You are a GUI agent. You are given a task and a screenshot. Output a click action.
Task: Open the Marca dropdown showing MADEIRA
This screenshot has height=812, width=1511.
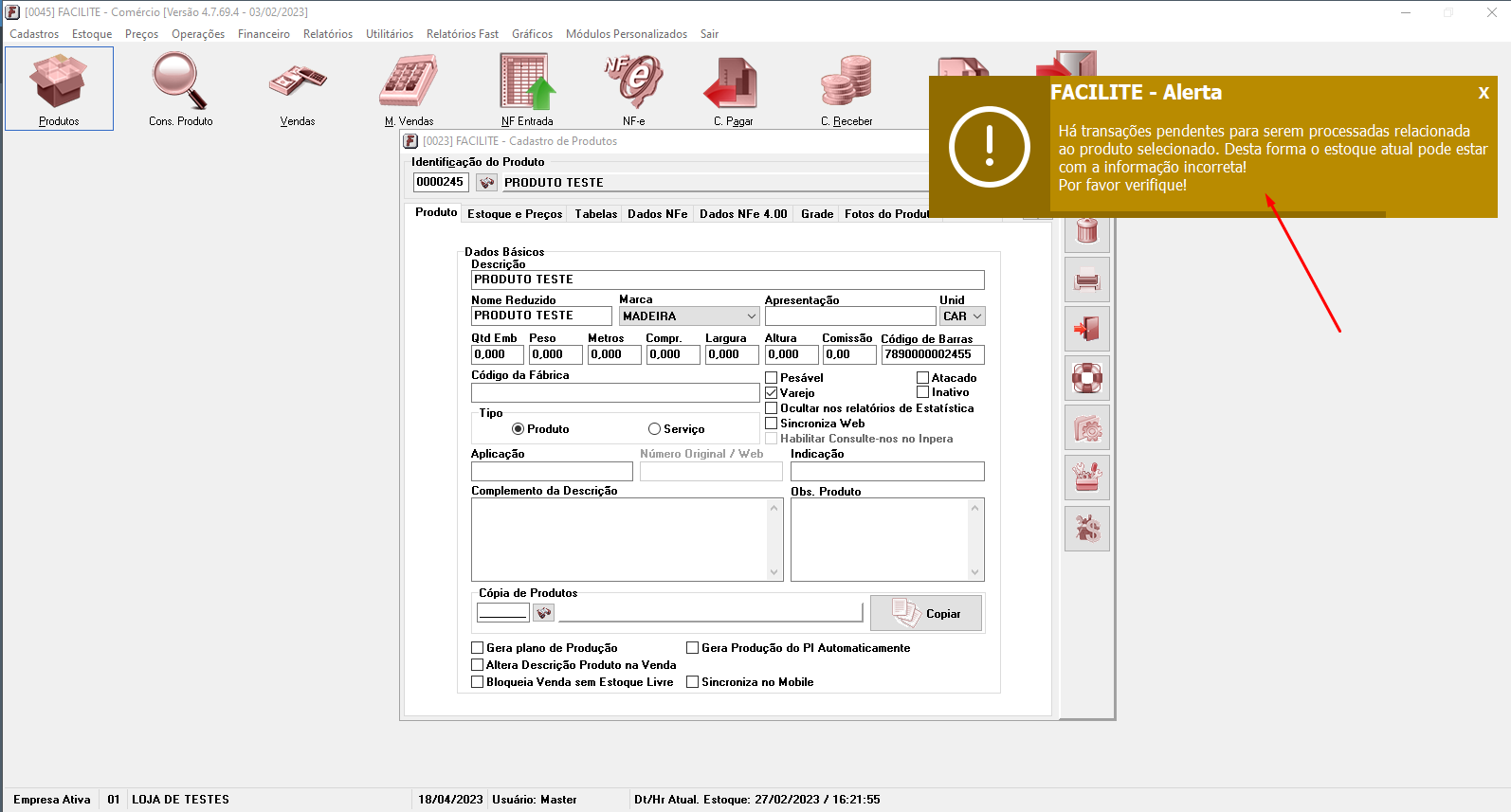(689, 316)
